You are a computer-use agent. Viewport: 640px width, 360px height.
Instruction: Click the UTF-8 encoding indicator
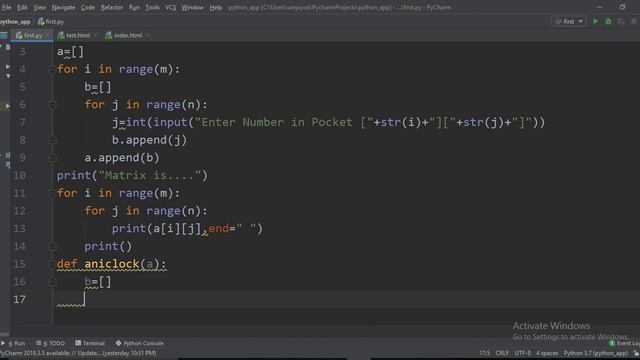(x=522, y=353)
